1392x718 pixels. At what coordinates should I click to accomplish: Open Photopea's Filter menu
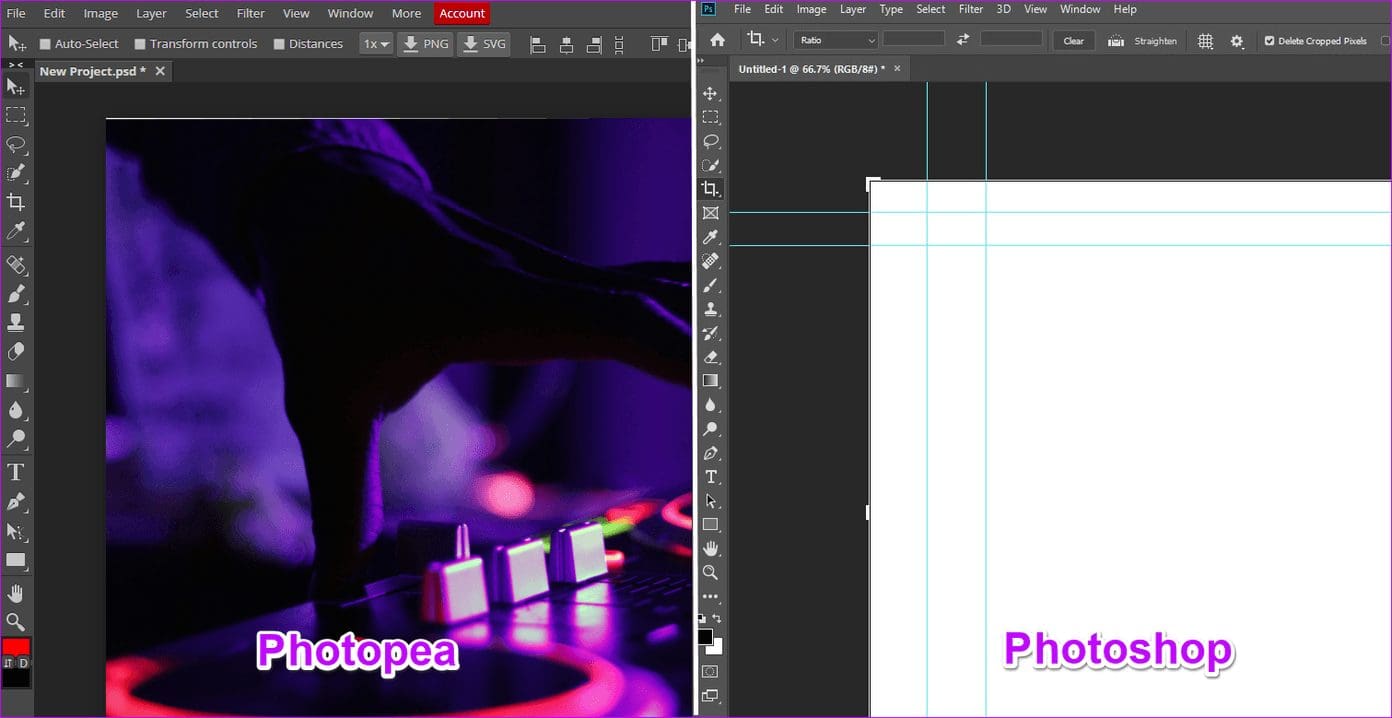coord(251,13)
